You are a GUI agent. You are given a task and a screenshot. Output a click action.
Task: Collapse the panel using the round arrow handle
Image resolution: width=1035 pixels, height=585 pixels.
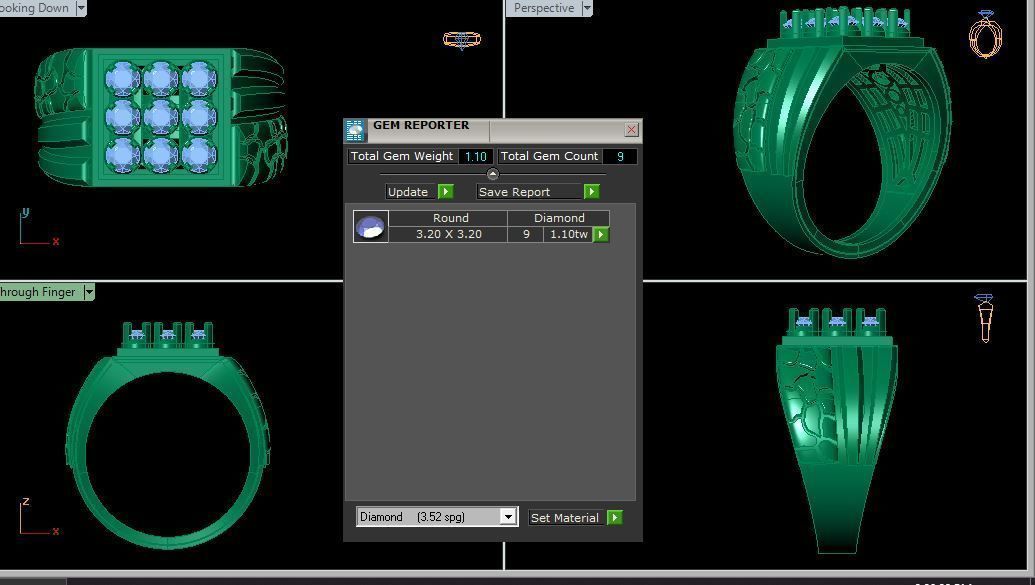(x=492, y=174)
